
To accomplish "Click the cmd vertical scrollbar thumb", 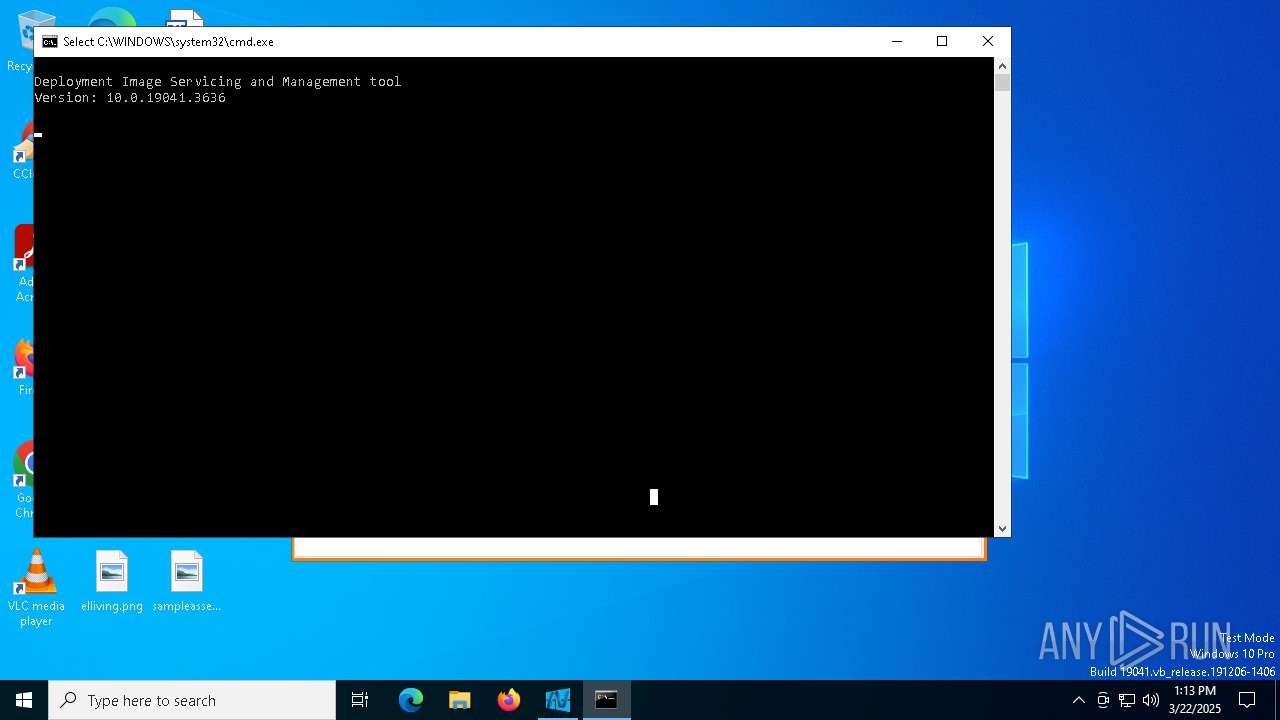I will pos(1002,83).
